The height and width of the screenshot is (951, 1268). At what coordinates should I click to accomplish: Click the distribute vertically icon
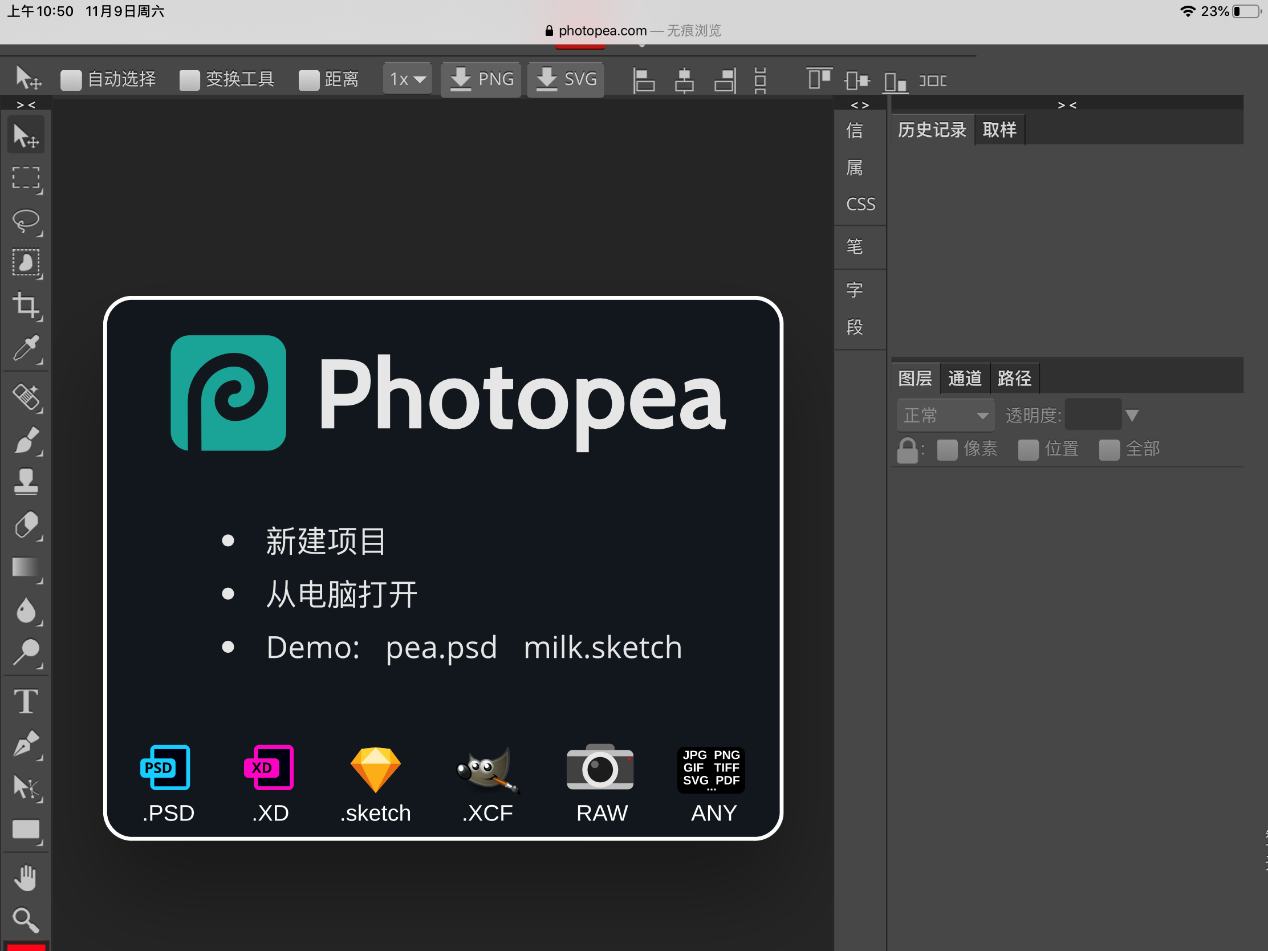(761, 80)
